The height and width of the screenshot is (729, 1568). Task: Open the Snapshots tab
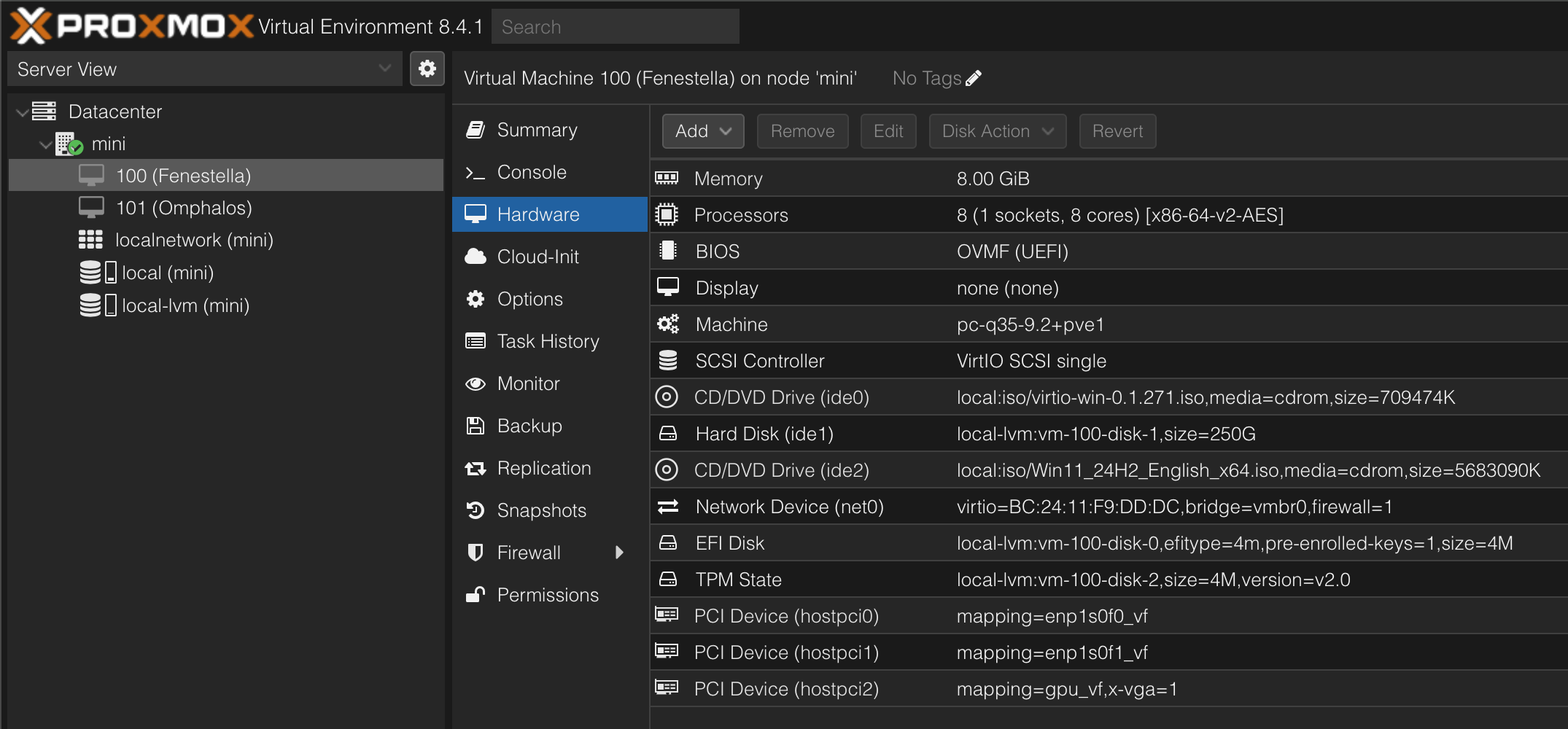pyautogui.click(x=549, y=510)
